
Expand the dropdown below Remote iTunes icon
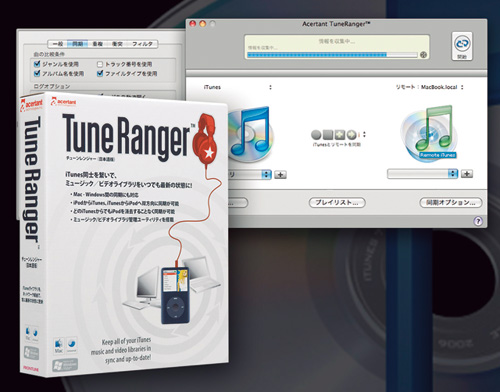click(x=422, y=174)
